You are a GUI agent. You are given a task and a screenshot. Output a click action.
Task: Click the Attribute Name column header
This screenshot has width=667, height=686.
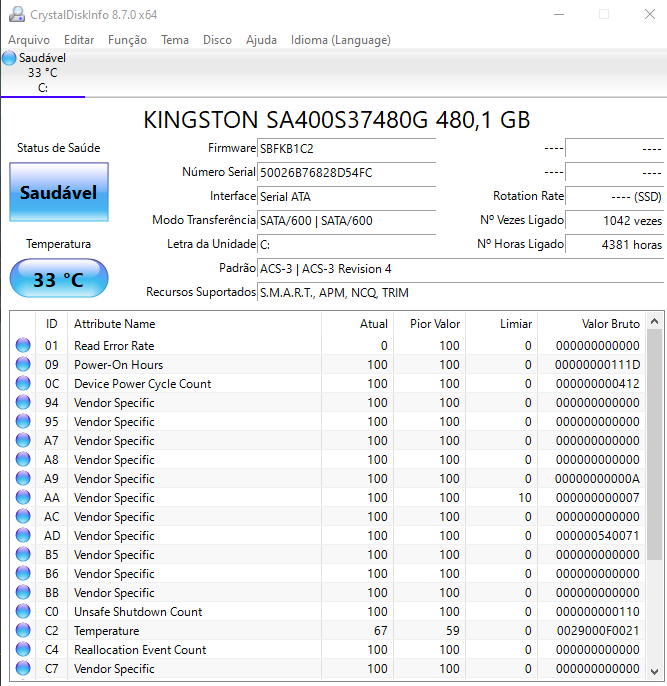pos(195,324)
